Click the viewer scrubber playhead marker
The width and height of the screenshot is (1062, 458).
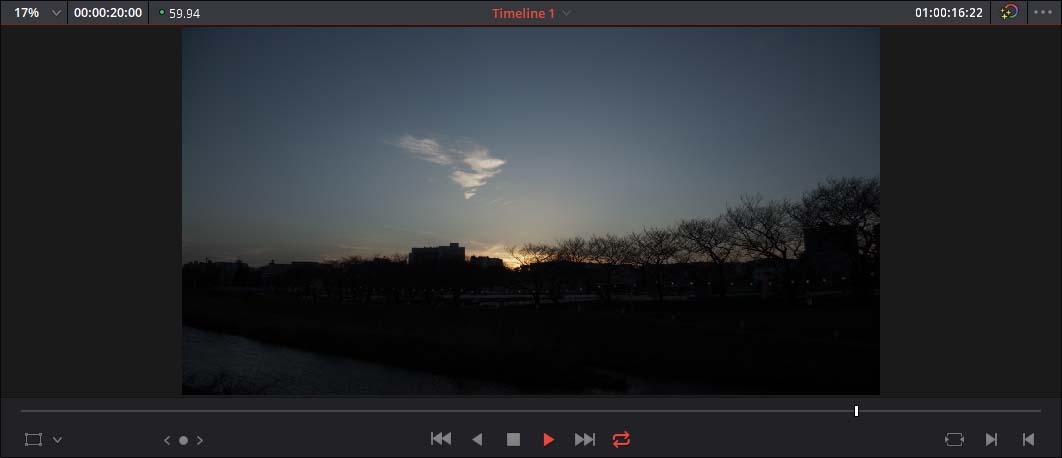(856, 411)
